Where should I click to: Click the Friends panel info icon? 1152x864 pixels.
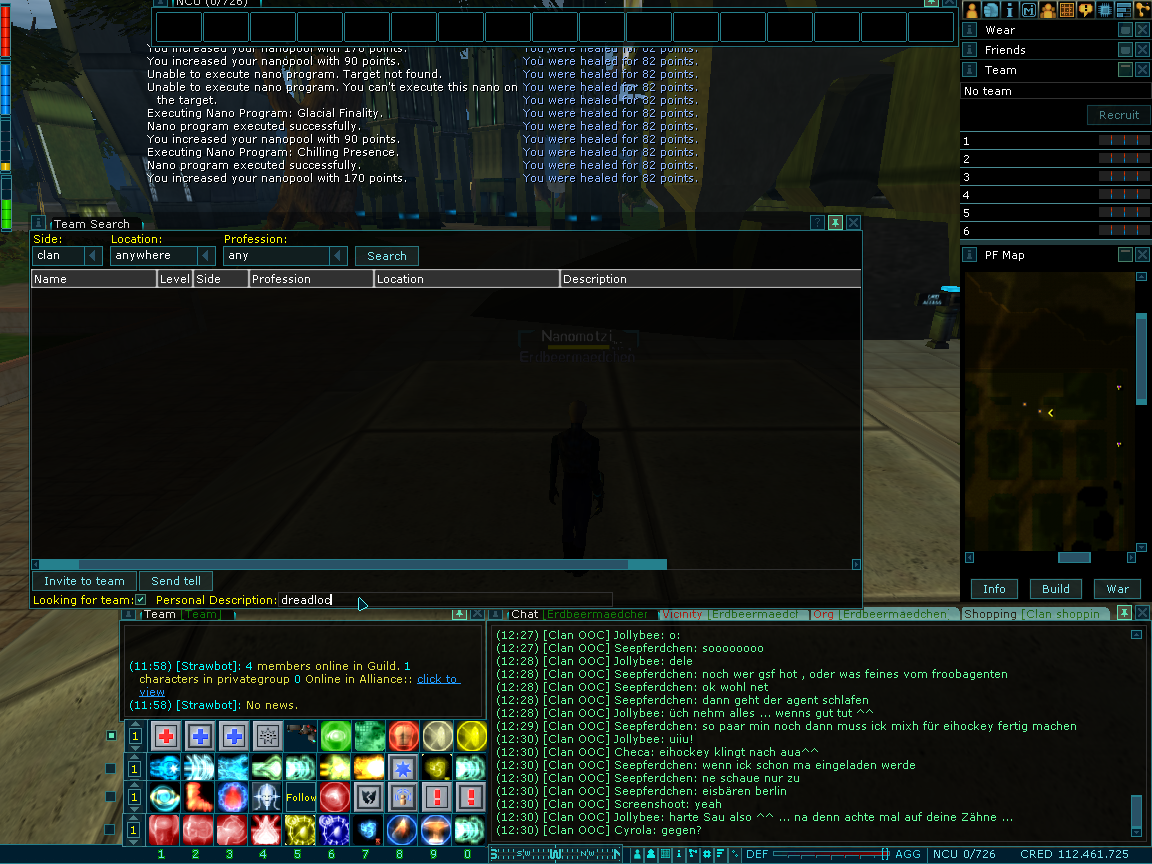pos(970,49)
